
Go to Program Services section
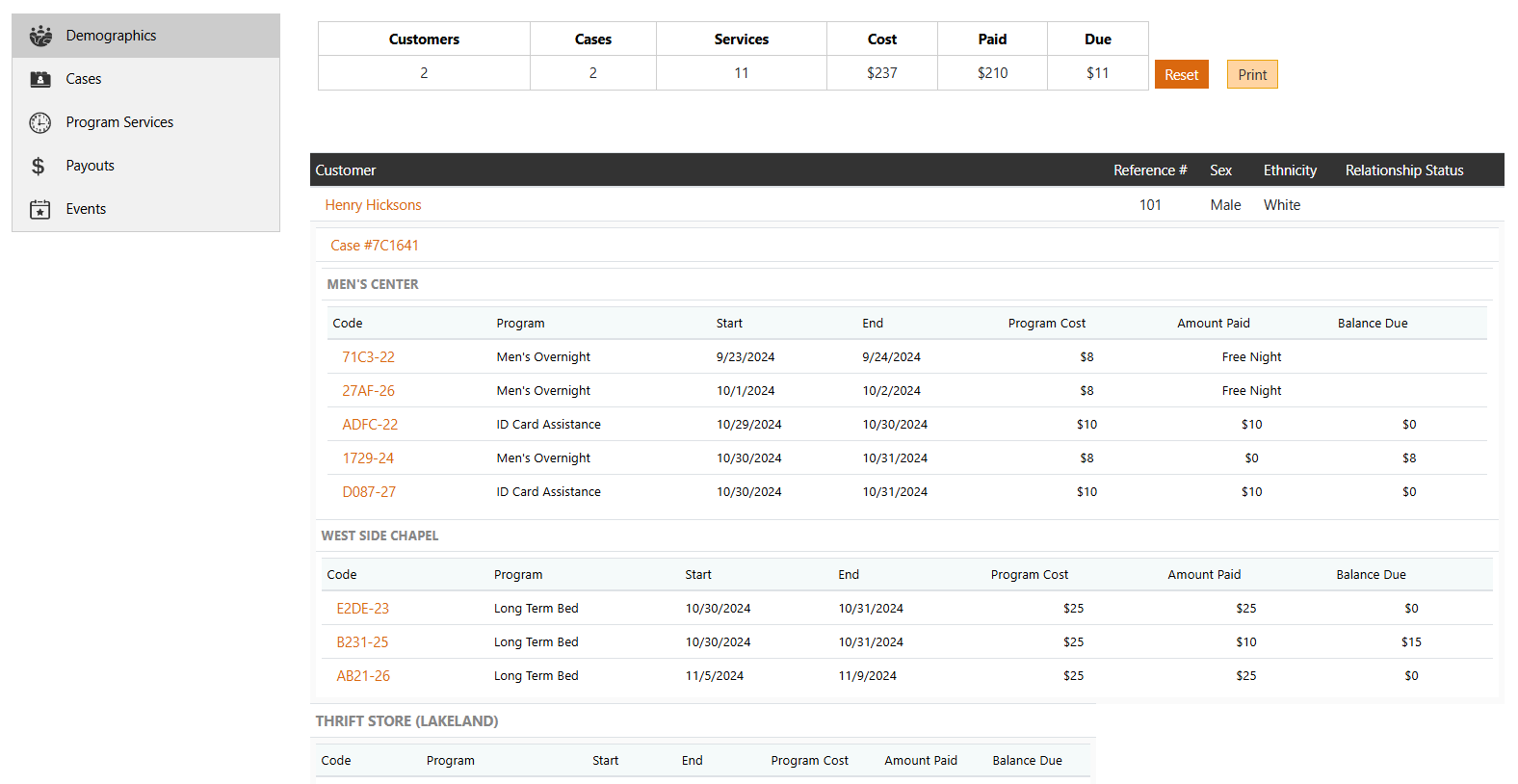(119, 122)
